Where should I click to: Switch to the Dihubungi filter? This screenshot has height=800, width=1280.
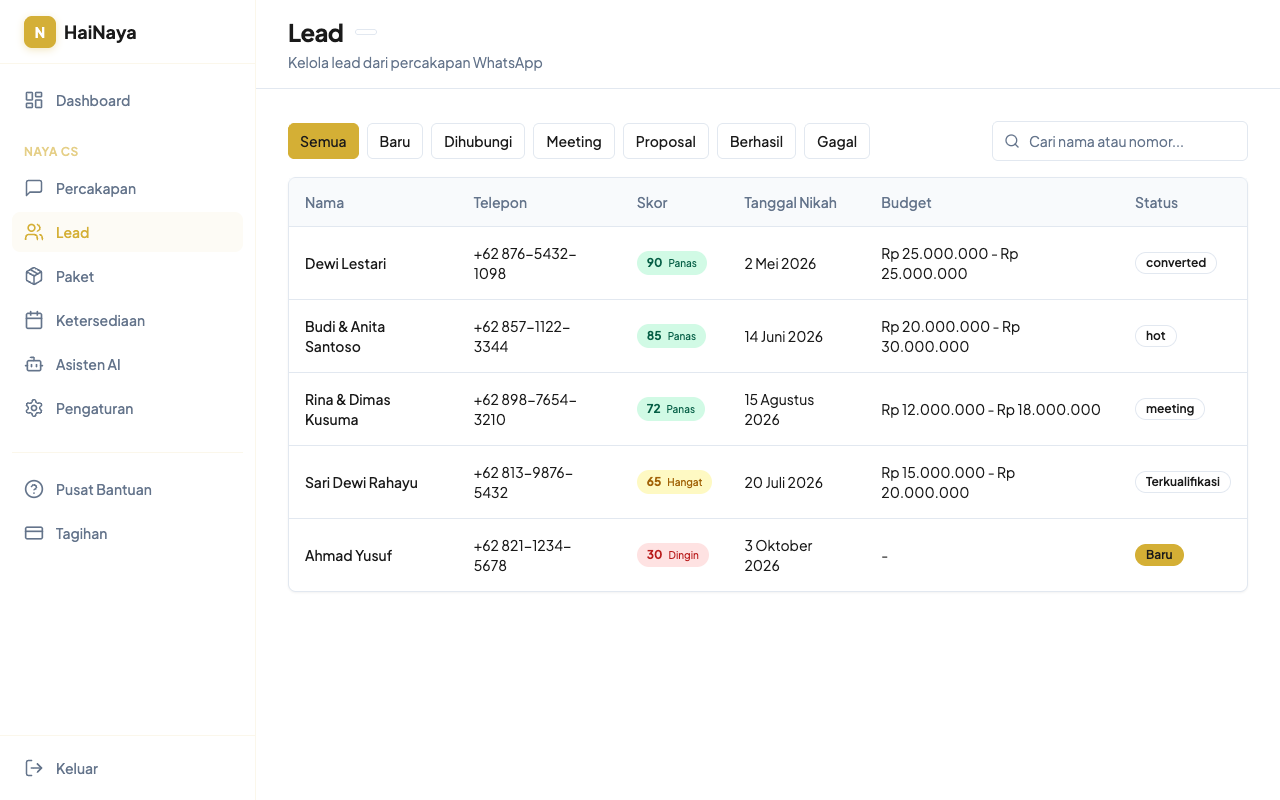click(x=478, y=141)
